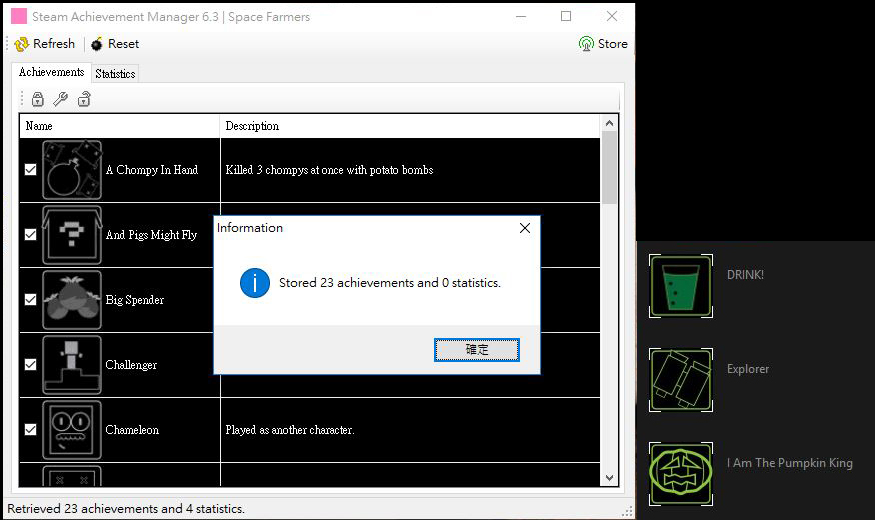This screenshot has width=875, height=520.
Task: Click 'Killed 3 chompys at once' description
Action: click(x=329, y=170)
